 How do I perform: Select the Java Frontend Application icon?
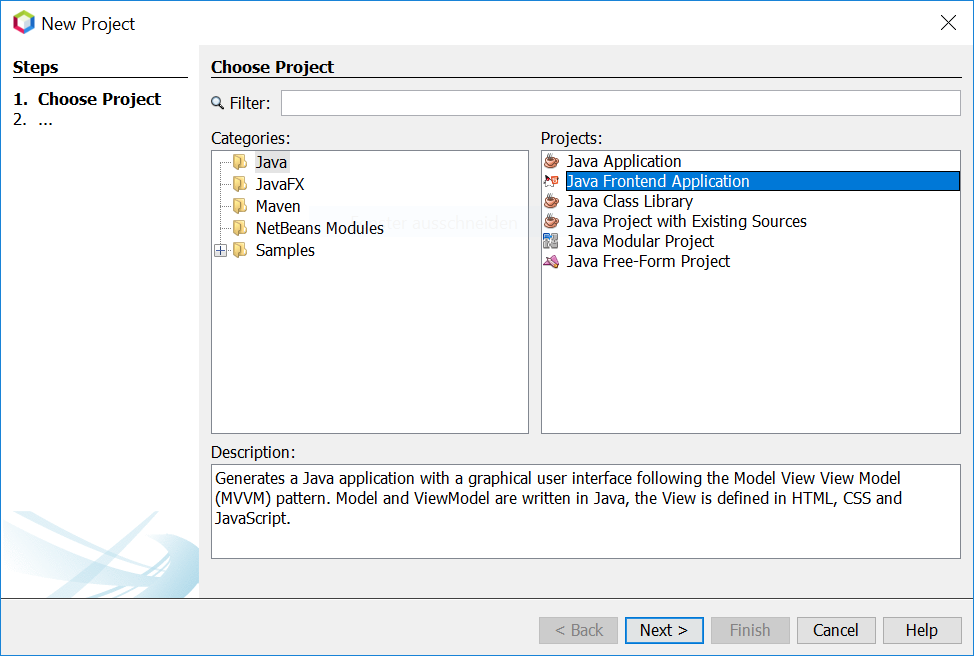coord(551,181)
